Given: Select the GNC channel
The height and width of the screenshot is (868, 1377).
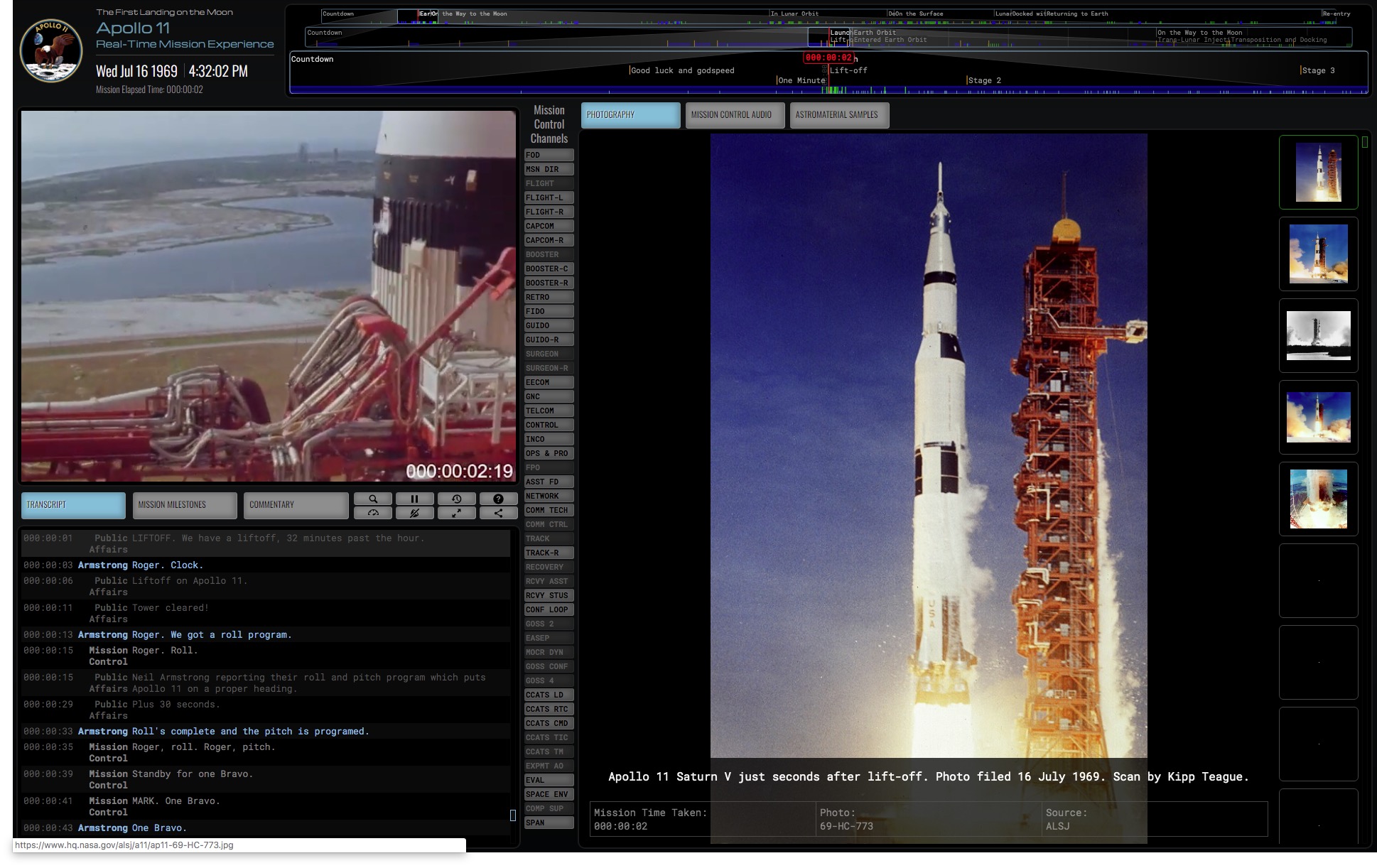Looking at the screenshot, I should pos(549,396).
